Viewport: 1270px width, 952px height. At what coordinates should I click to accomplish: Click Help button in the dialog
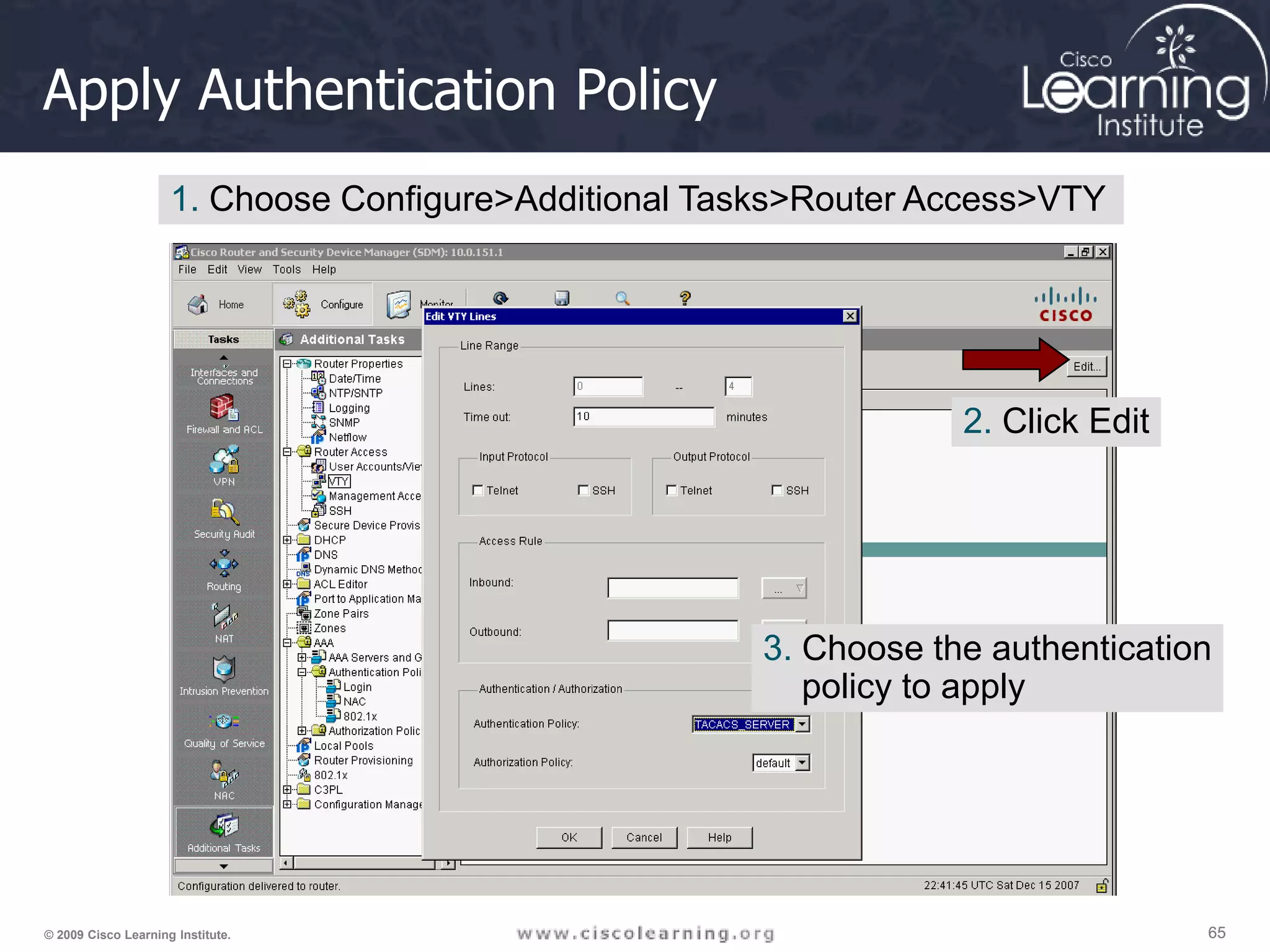coord(719,837)
